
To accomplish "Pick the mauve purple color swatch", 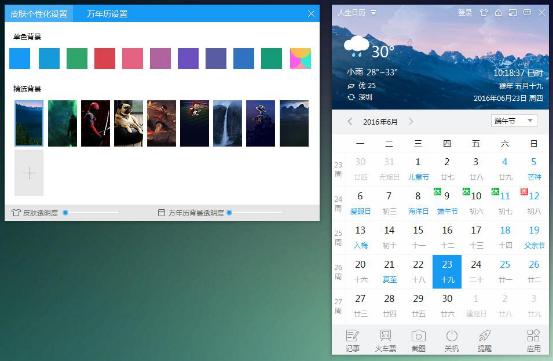I will [160, 59].
